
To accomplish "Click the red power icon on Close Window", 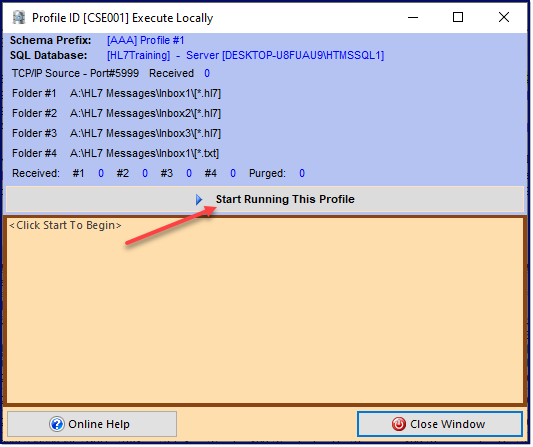I will 399,425.
